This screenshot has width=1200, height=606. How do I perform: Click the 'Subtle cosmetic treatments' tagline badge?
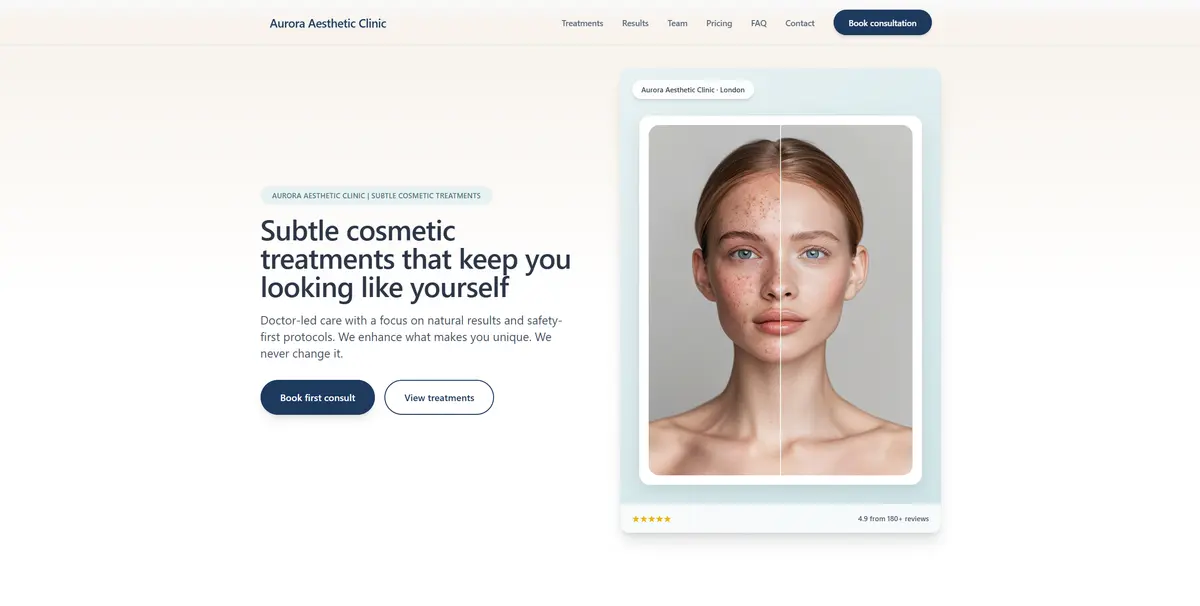pos(376,196)
